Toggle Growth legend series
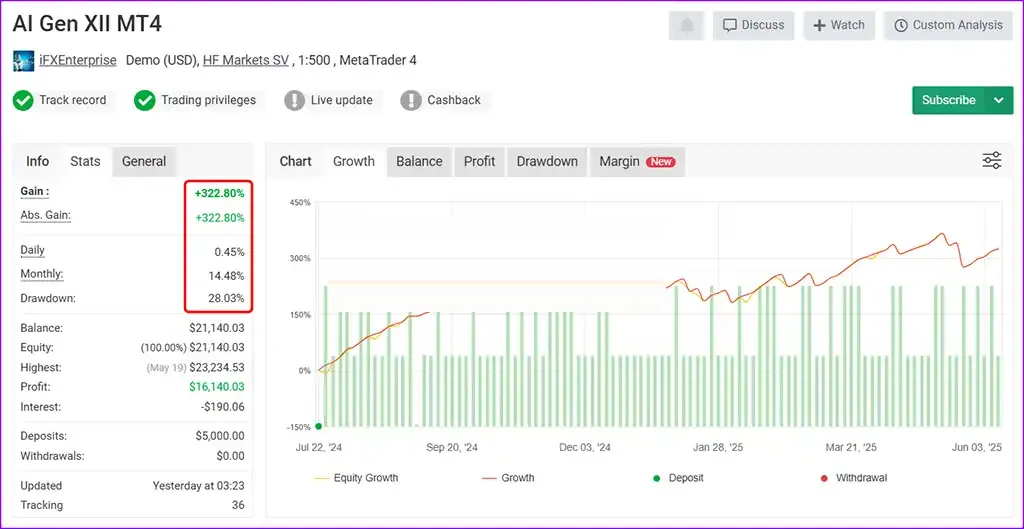This screenshot has width=1024, height=529. pyautogui.click(x=508, y=478)
